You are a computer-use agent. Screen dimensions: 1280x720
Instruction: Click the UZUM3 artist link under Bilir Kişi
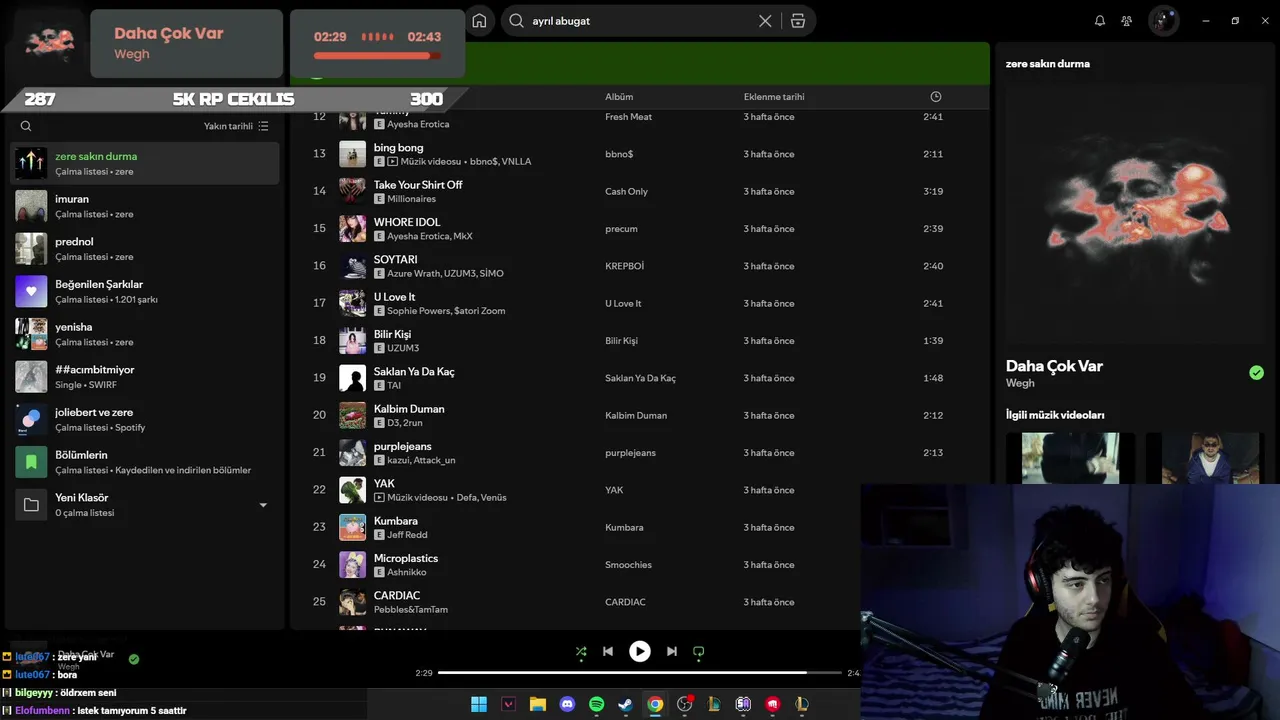coord(403,348)
